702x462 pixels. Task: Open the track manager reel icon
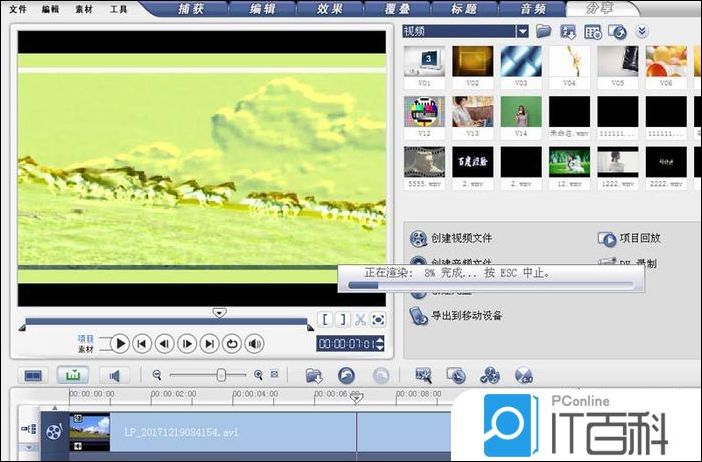pos(489,376)
